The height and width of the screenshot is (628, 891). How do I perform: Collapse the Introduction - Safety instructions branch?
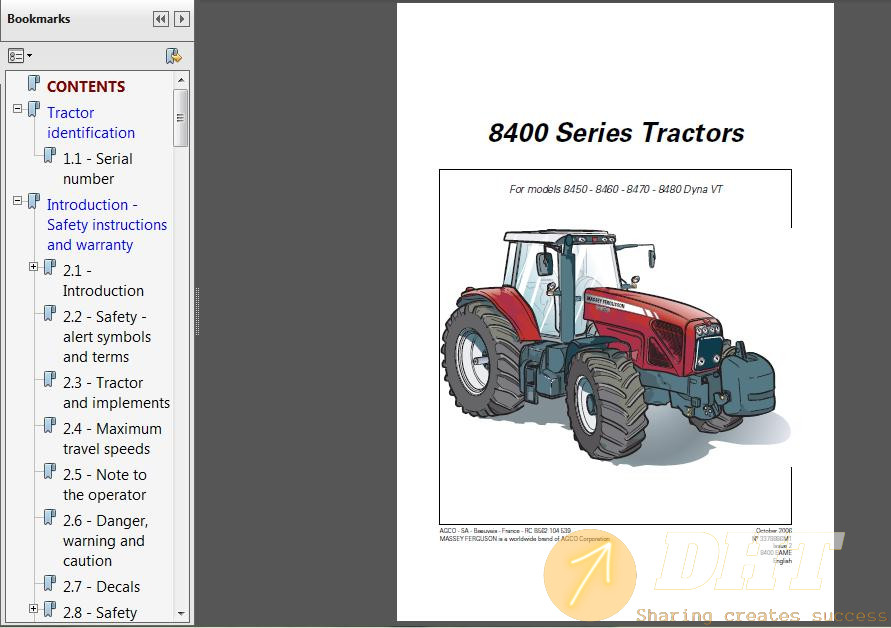pyautogui.click(x=18, y=200)
